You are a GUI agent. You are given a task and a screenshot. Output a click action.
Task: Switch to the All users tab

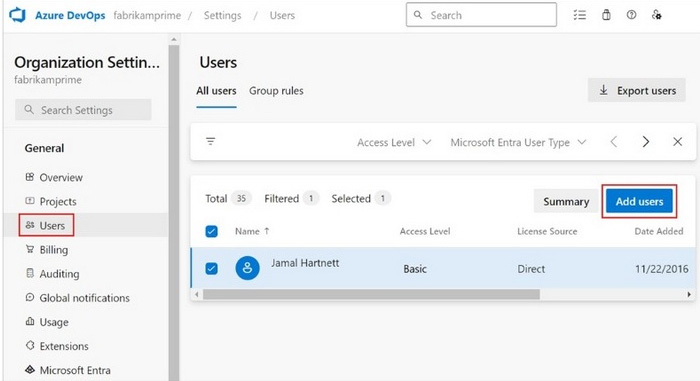click(x=216, y=91)
